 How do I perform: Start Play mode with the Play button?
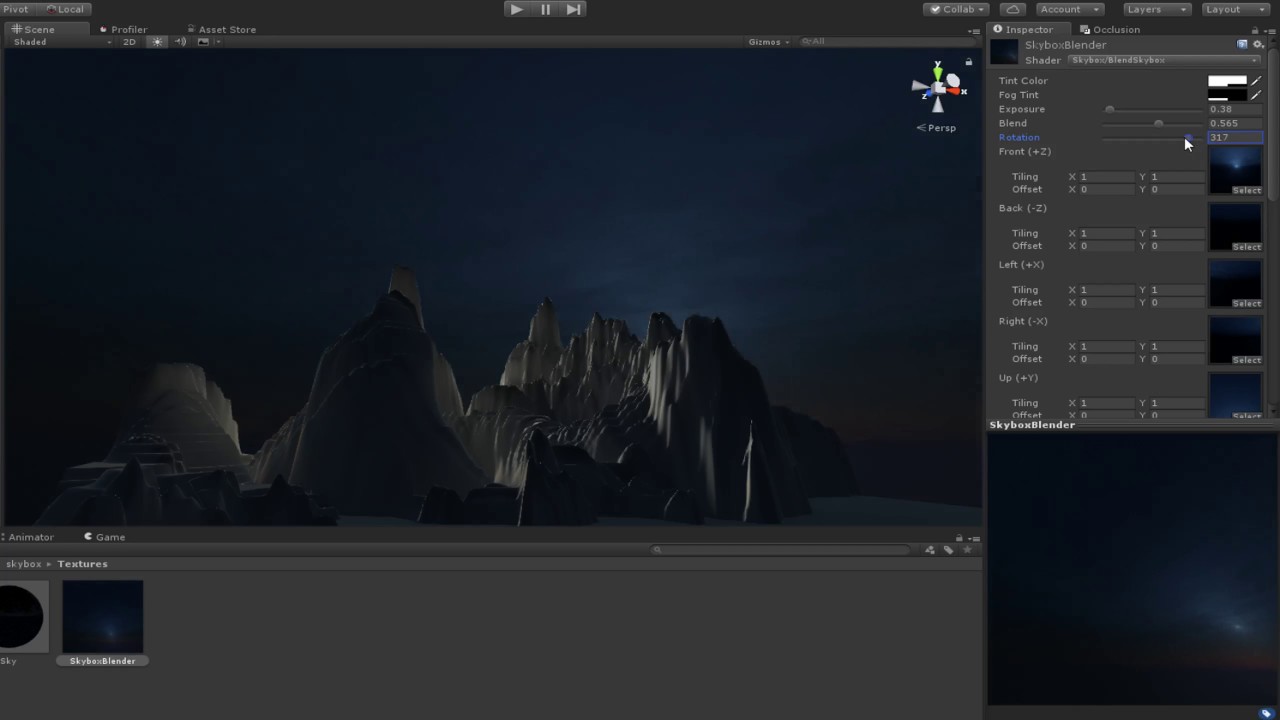pos(516,9)
